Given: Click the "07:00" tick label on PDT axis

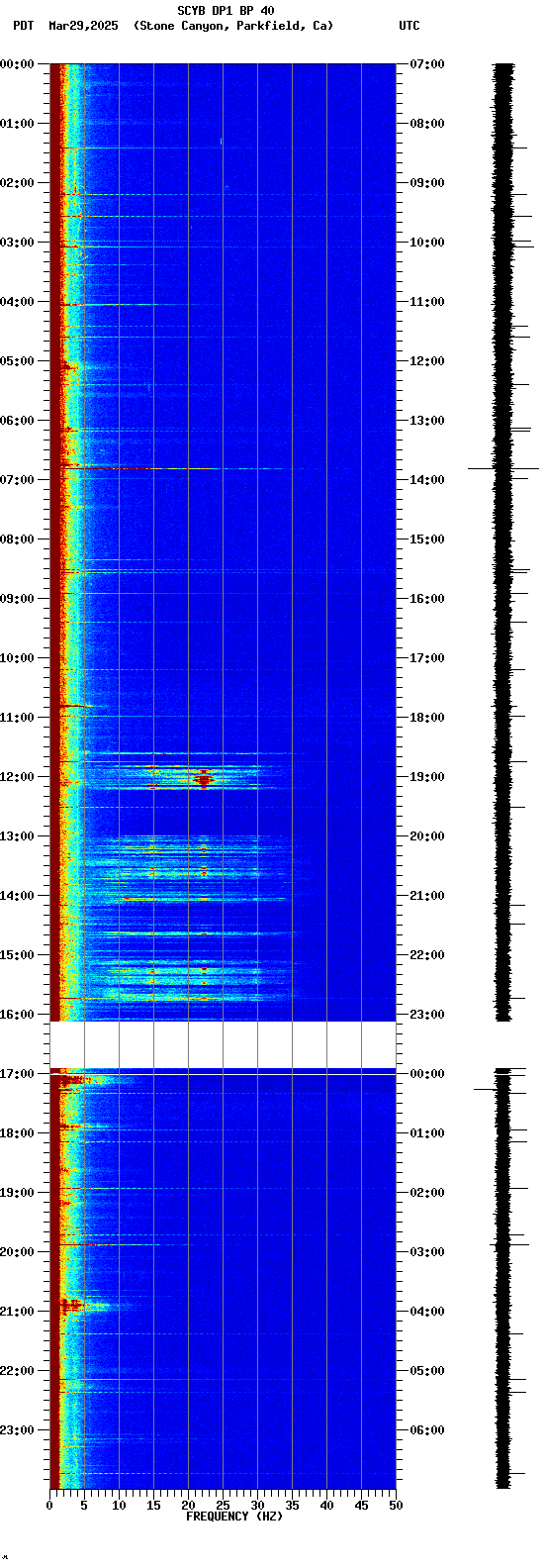Looking at the screenshot, I should 17,480.
